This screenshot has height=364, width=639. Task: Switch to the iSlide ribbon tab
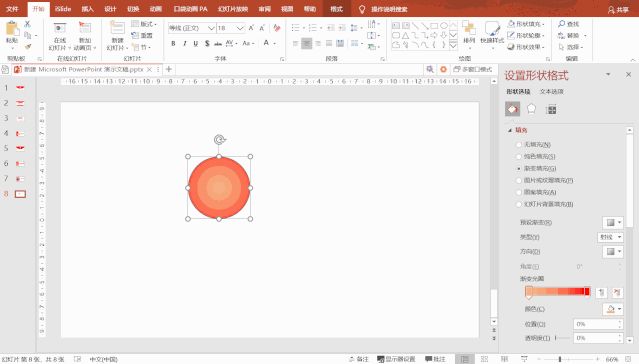tap(63, 9)
